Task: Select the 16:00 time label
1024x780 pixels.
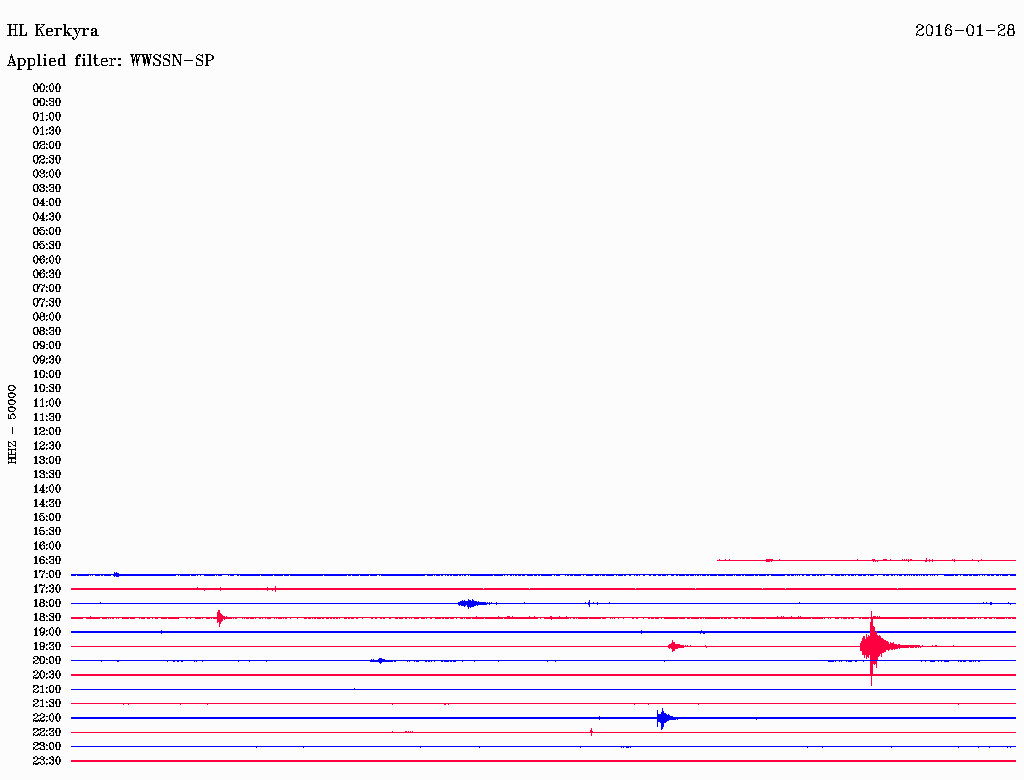Action: tap(47, 546)
